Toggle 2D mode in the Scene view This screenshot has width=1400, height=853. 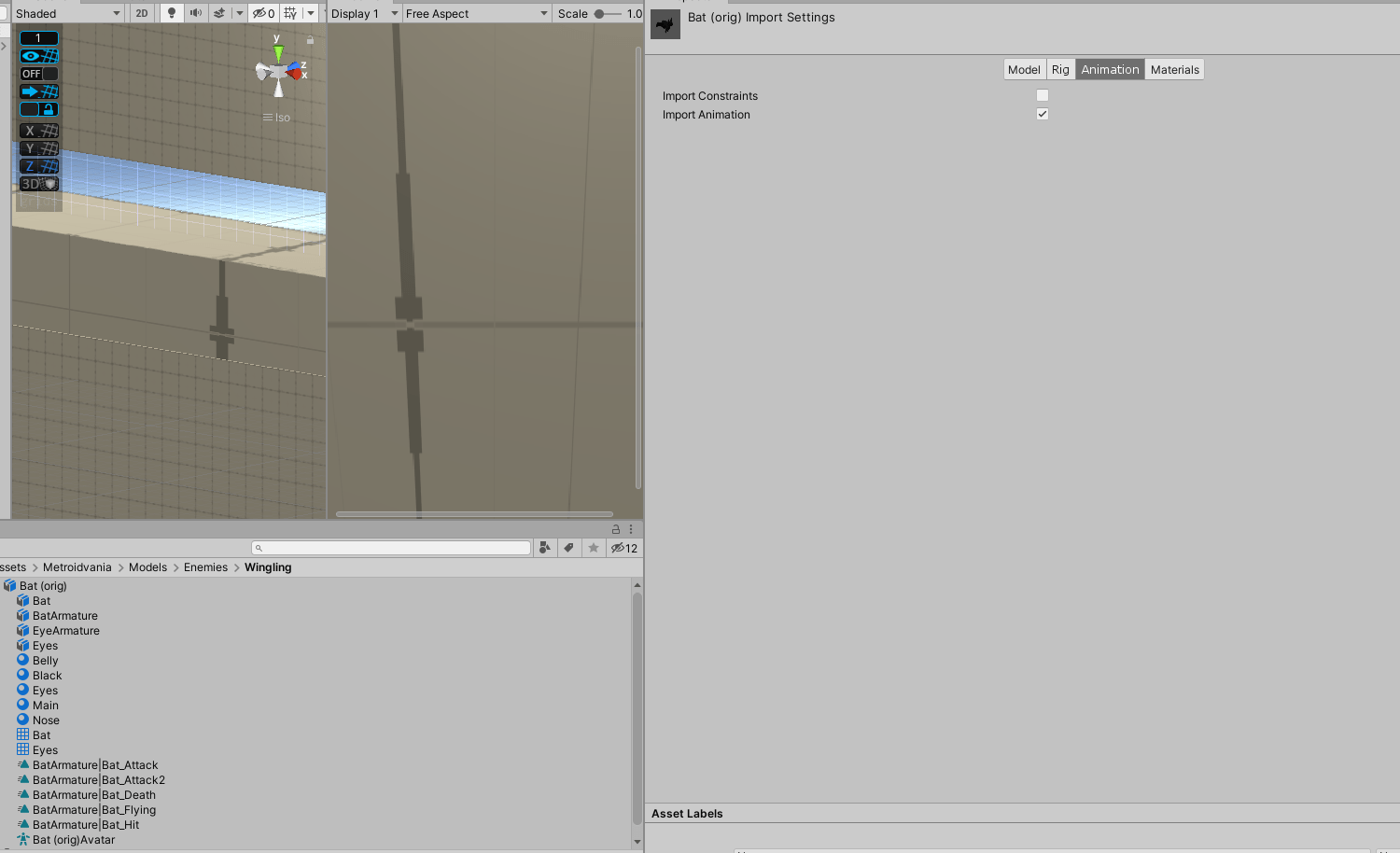(142, 12)
